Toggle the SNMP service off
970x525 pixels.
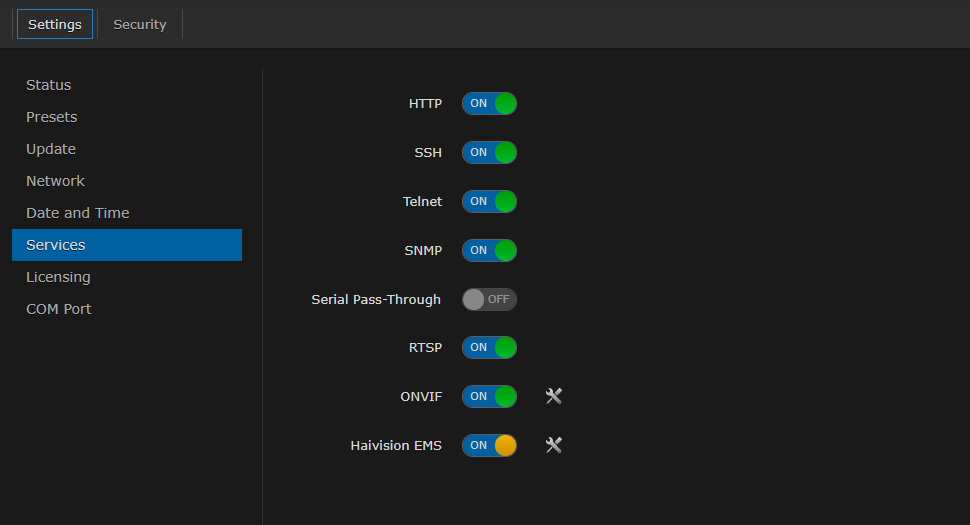tap(489, 250)
